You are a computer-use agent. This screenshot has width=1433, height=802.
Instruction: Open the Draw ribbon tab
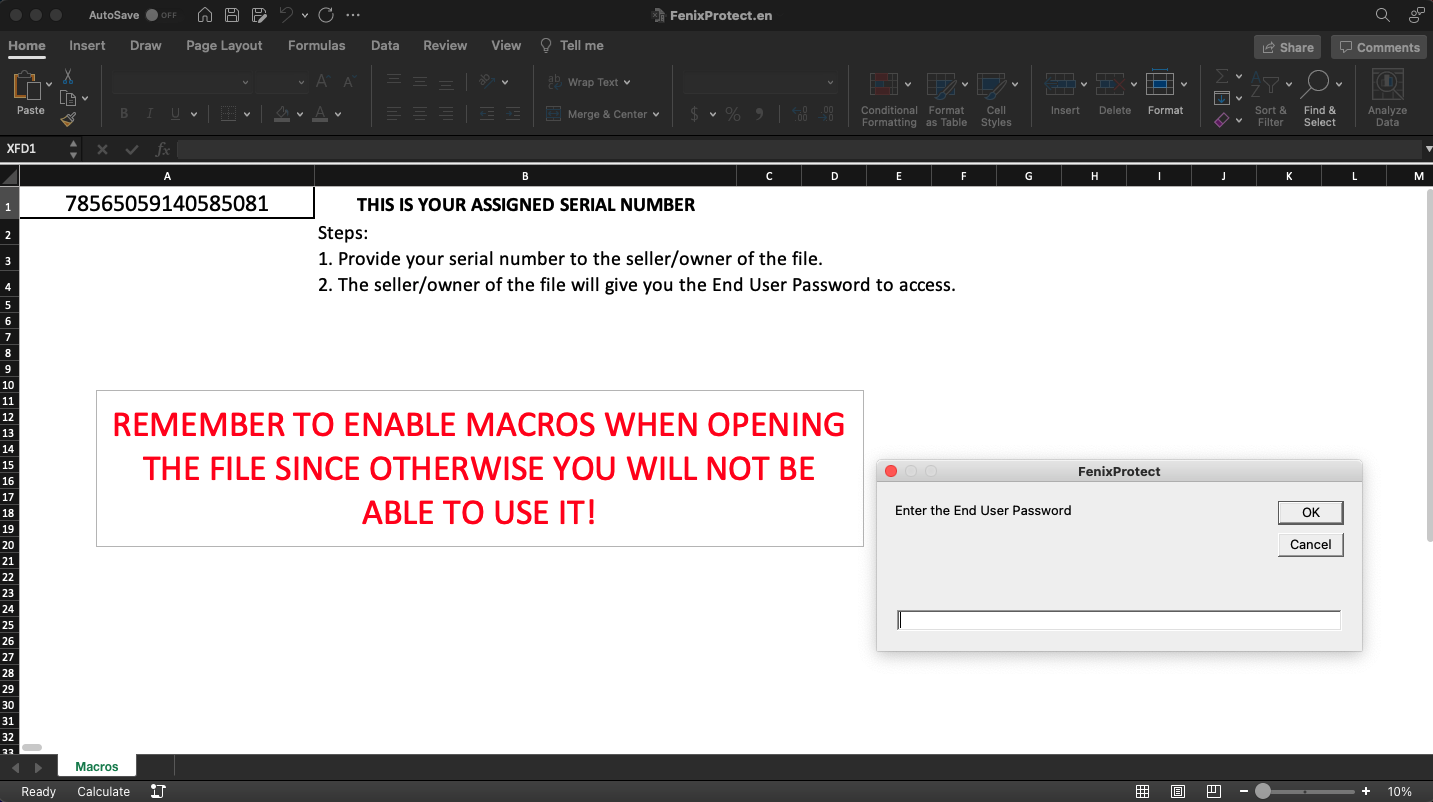(145, 45)
